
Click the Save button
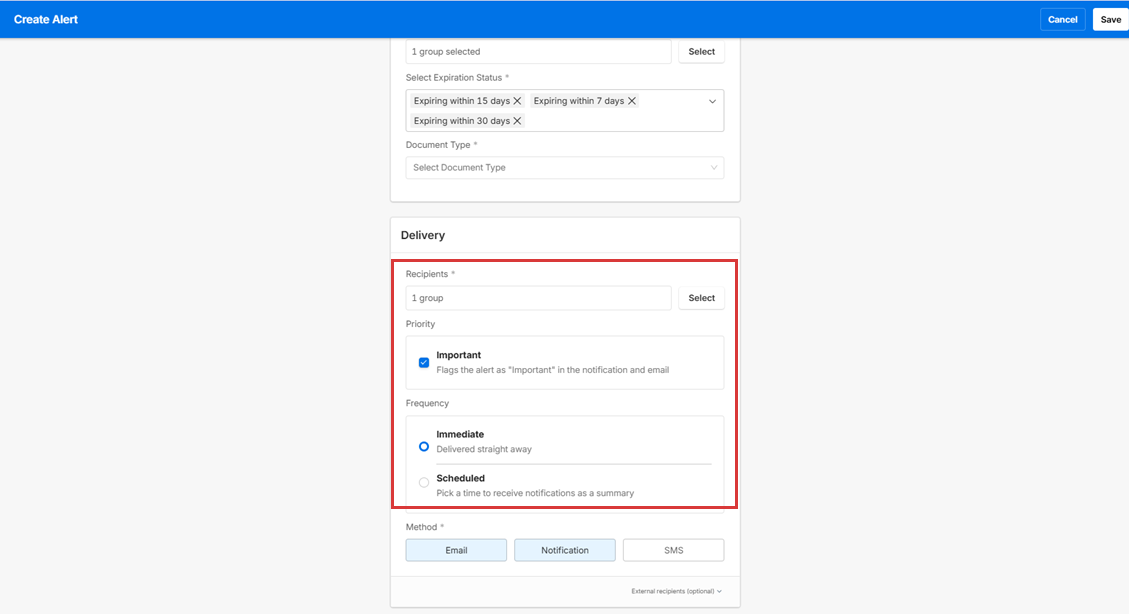(x=1110, y=20)
